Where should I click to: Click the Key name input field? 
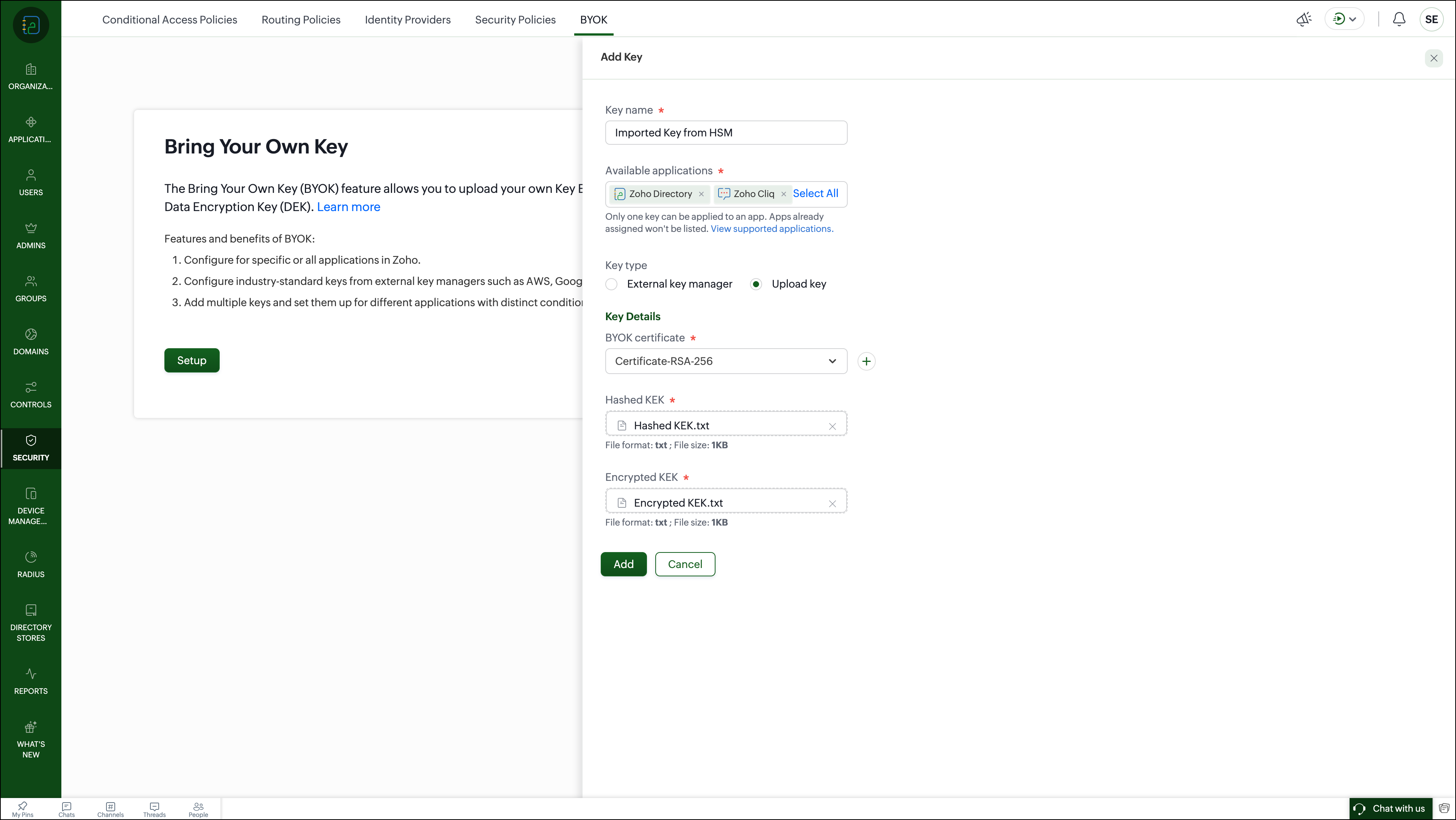pyautogui.click(x=725, y=133)
